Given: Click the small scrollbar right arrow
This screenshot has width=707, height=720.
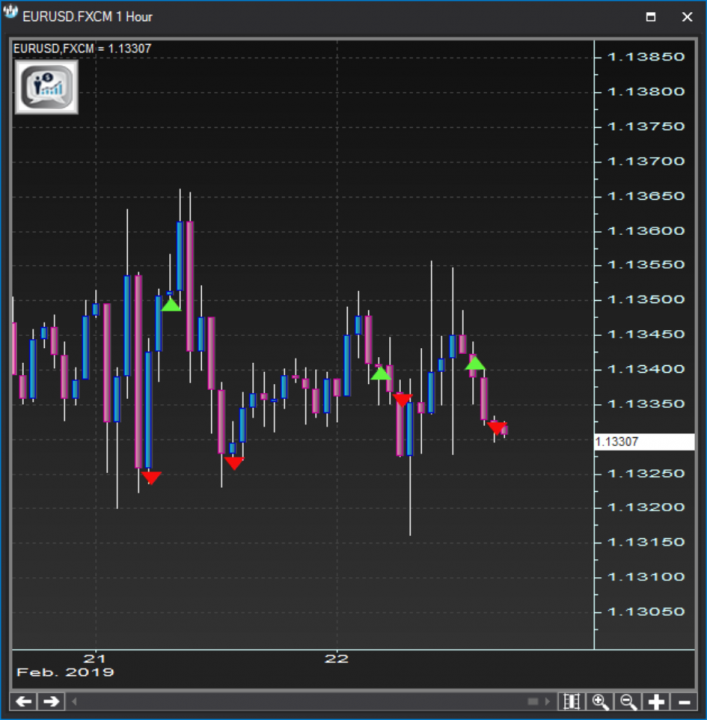Looking at the screenshot, I should tap(547, 702).
